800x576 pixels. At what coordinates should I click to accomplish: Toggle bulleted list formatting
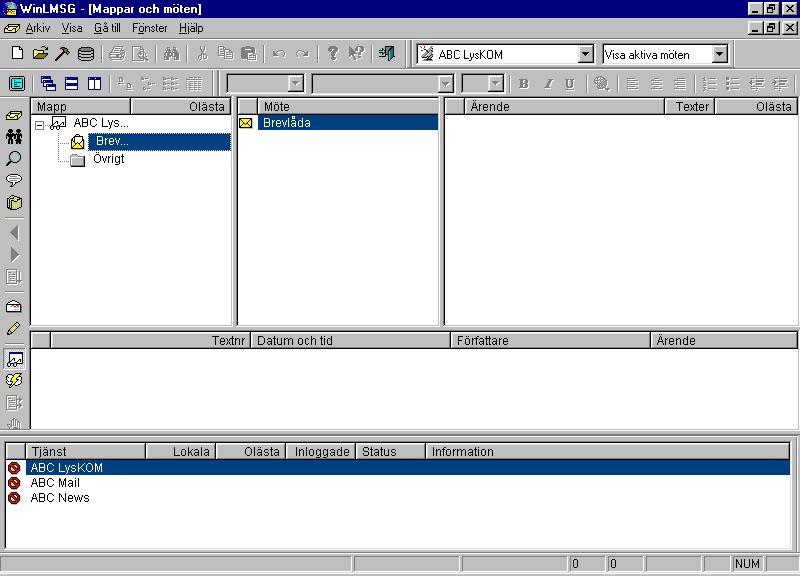733,84
